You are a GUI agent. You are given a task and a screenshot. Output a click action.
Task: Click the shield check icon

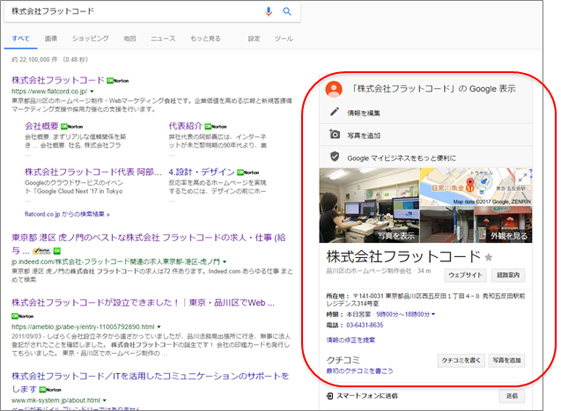pyautogui.click(x=334, y=156)
